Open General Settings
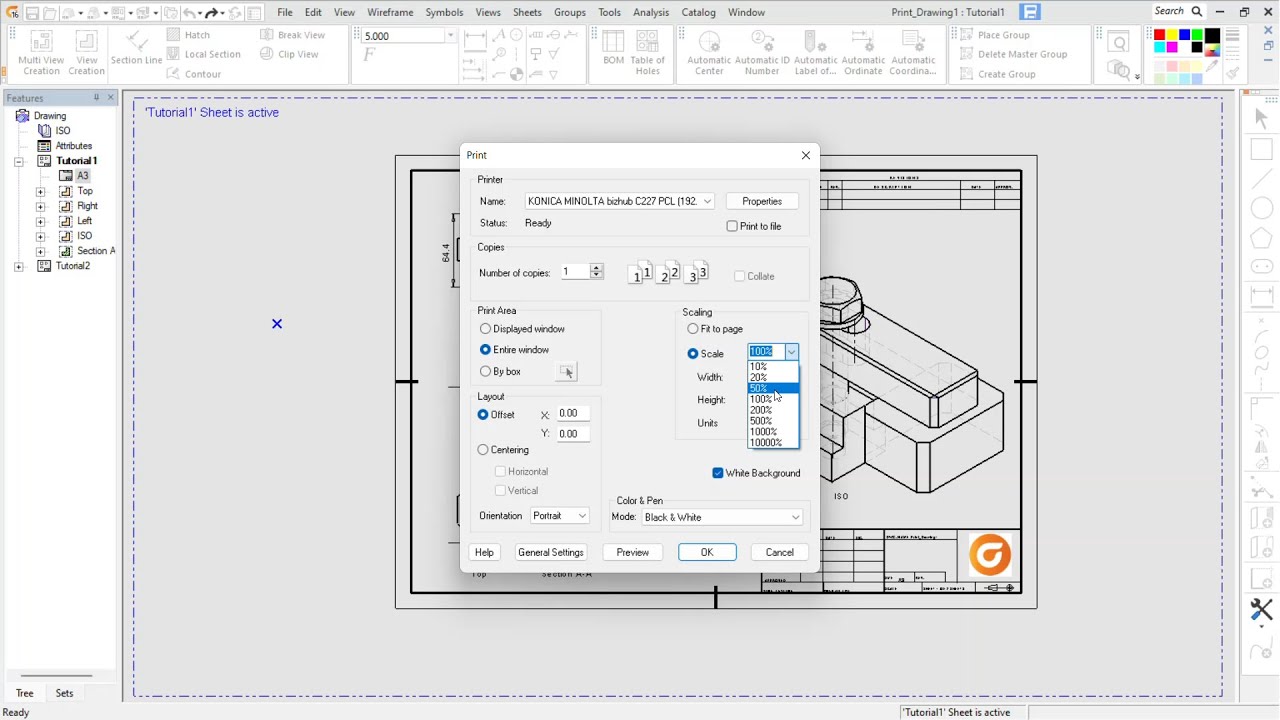 (x=551, y=552)
